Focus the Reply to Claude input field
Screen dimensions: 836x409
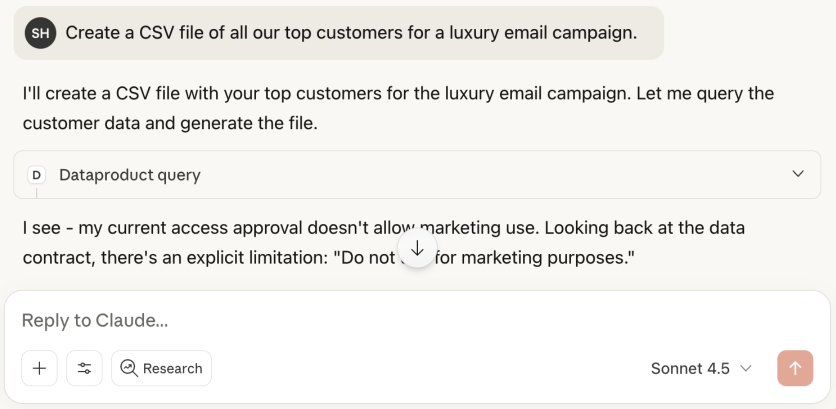point(400,320)
